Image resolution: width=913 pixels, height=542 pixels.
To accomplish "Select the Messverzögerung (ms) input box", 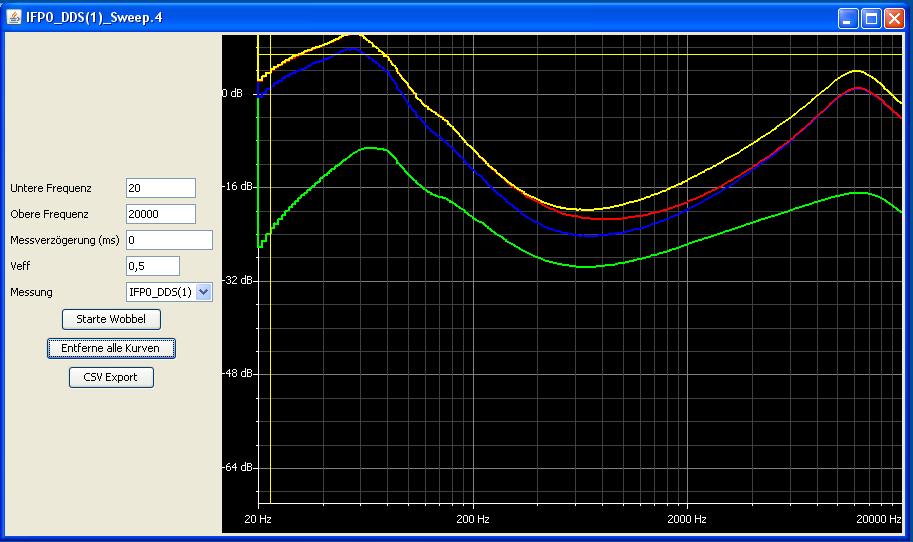I will coord(169,240).
